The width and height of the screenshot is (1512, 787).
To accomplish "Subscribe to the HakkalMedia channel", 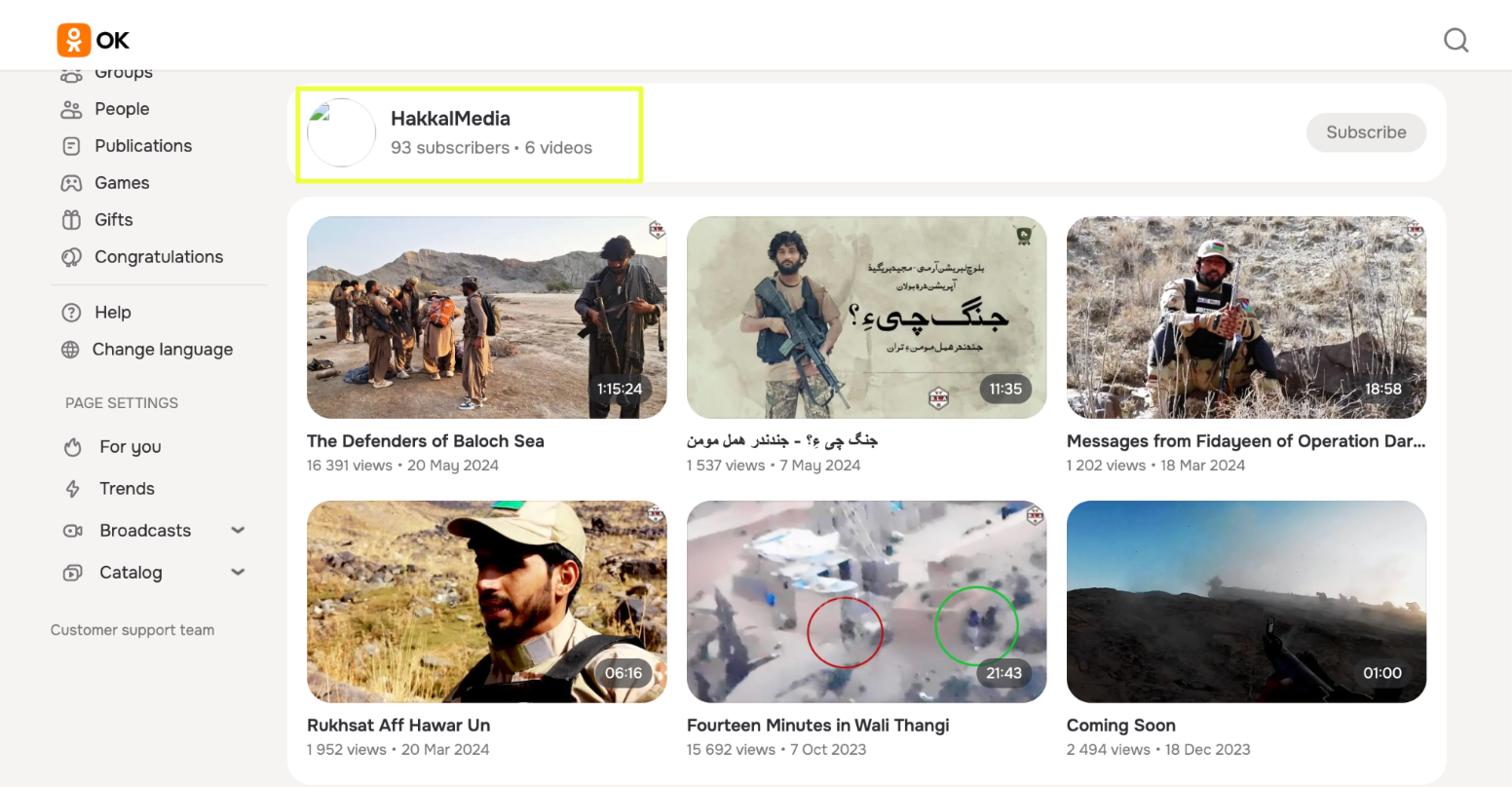I will coord(1365,132).
